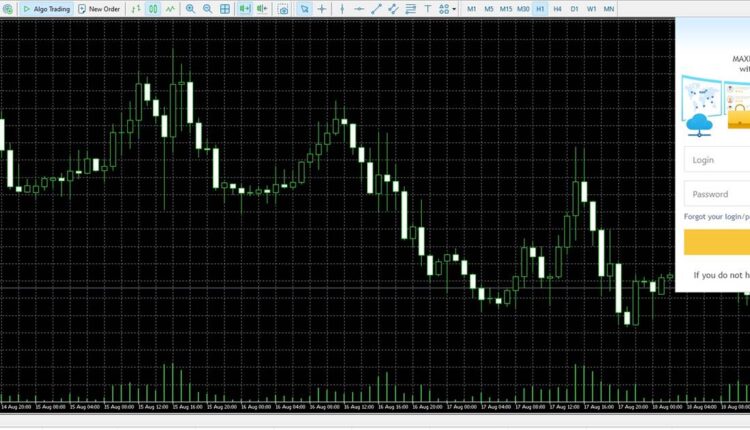
Task: Switch to the H4 timeframe
Action: pyautogui.click(x=557, y=9)
